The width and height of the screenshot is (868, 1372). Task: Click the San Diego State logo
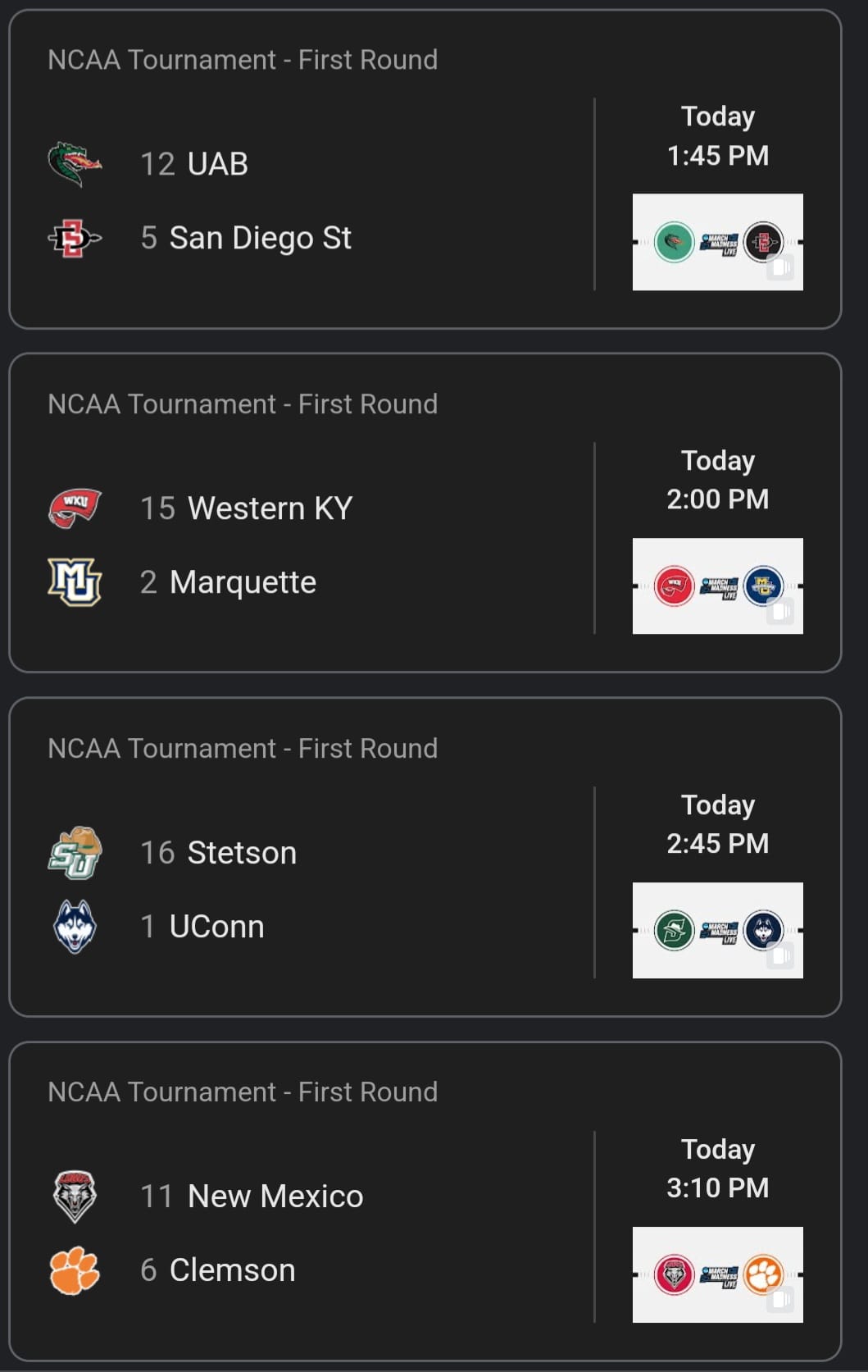(x=75, y=239)
